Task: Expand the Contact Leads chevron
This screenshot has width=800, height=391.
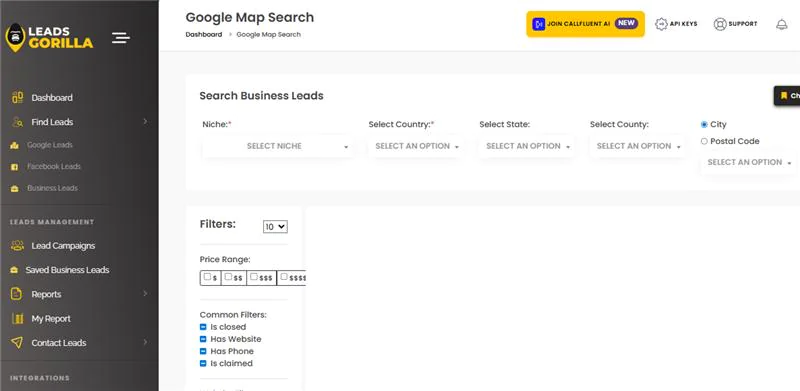Action: [145, 342]
